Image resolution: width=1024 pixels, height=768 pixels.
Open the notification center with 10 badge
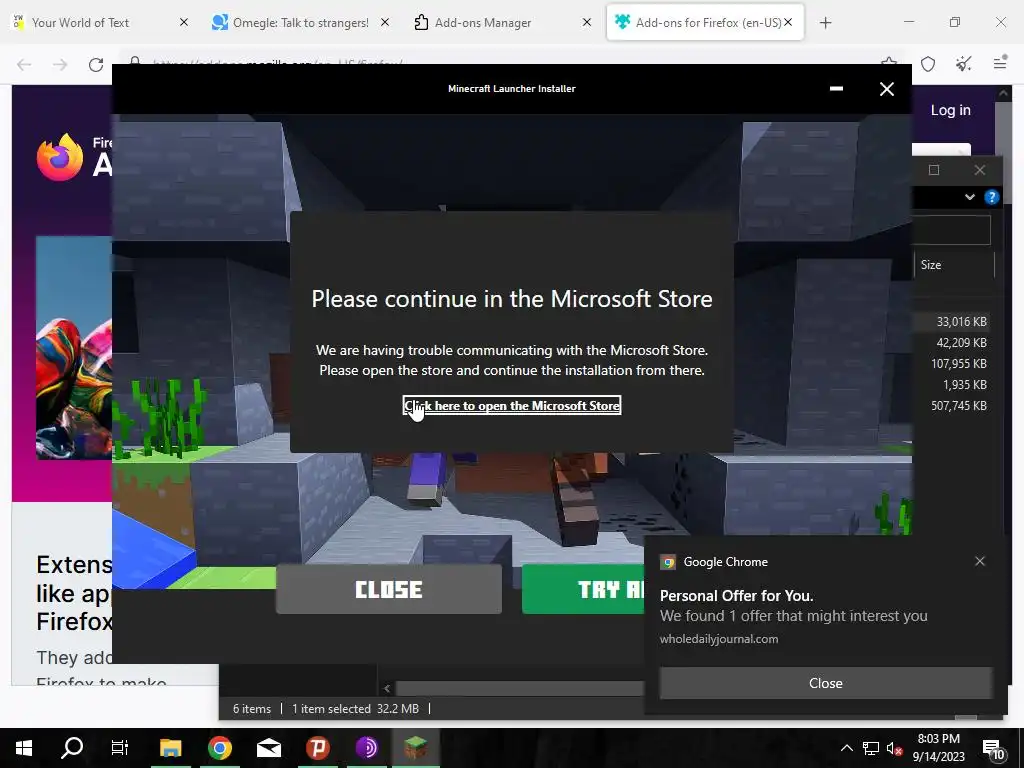coord(993,749)
